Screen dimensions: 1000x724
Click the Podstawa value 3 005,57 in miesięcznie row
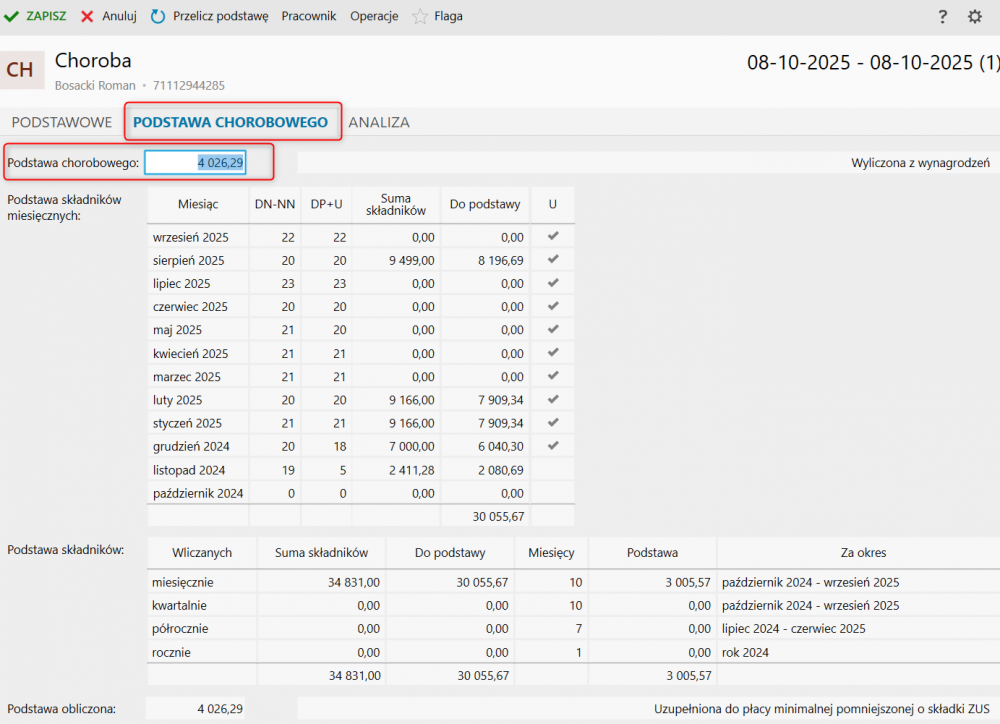(688, 582)
